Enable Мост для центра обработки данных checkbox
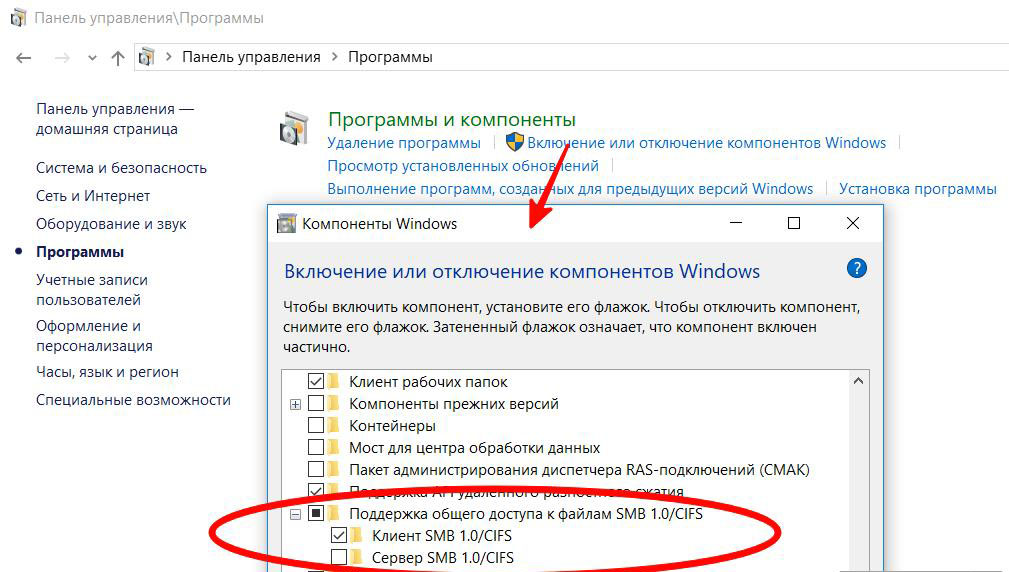Screen dimensions: 1009x572 (315, 447)
